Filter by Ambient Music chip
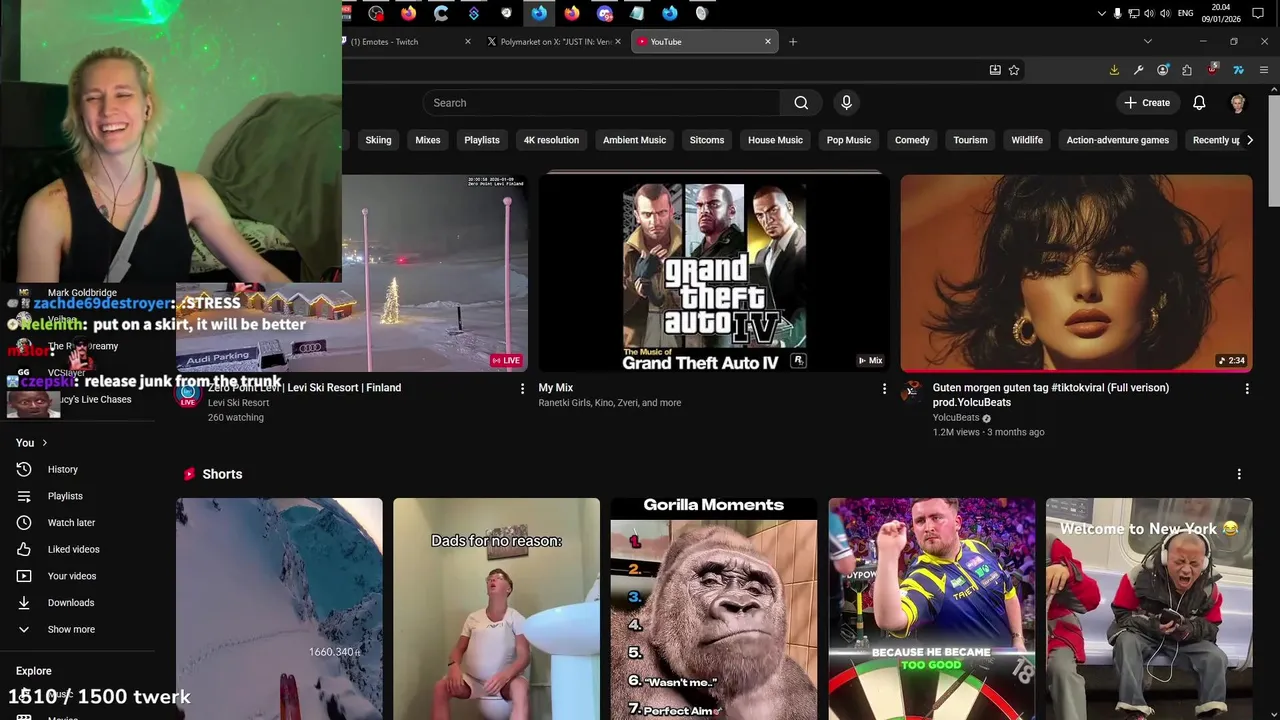The width and height of the screenshot is (1280, 720). (x=634, y=140)
